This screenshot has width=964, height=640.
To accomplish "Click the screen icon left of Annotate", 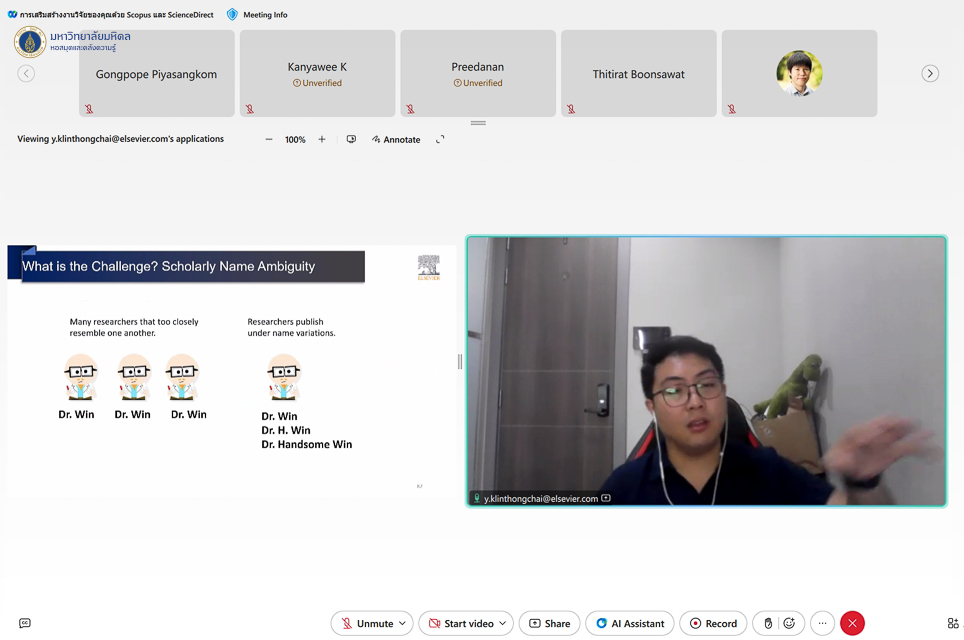I will [351, 140].
